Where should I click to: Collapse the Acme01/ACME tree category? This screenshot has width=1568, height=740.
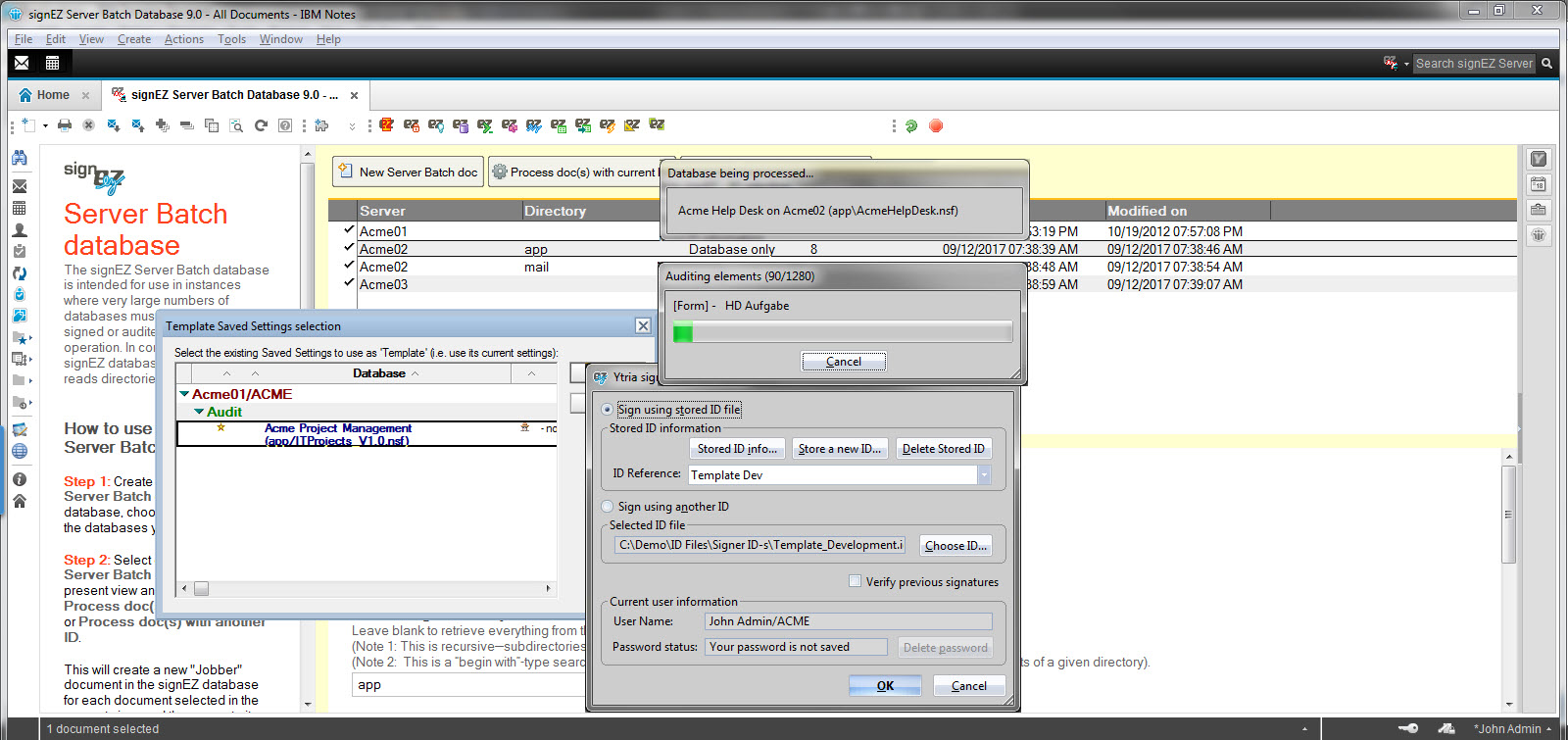[x=184, y=394]
